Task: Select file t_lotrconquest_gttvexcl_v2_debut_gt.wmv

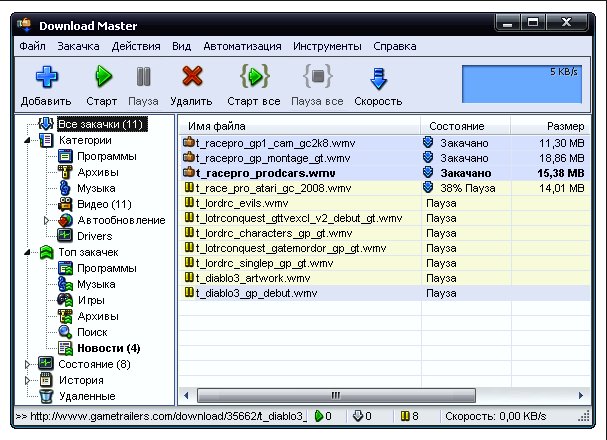Action: (x=299, y=218)
